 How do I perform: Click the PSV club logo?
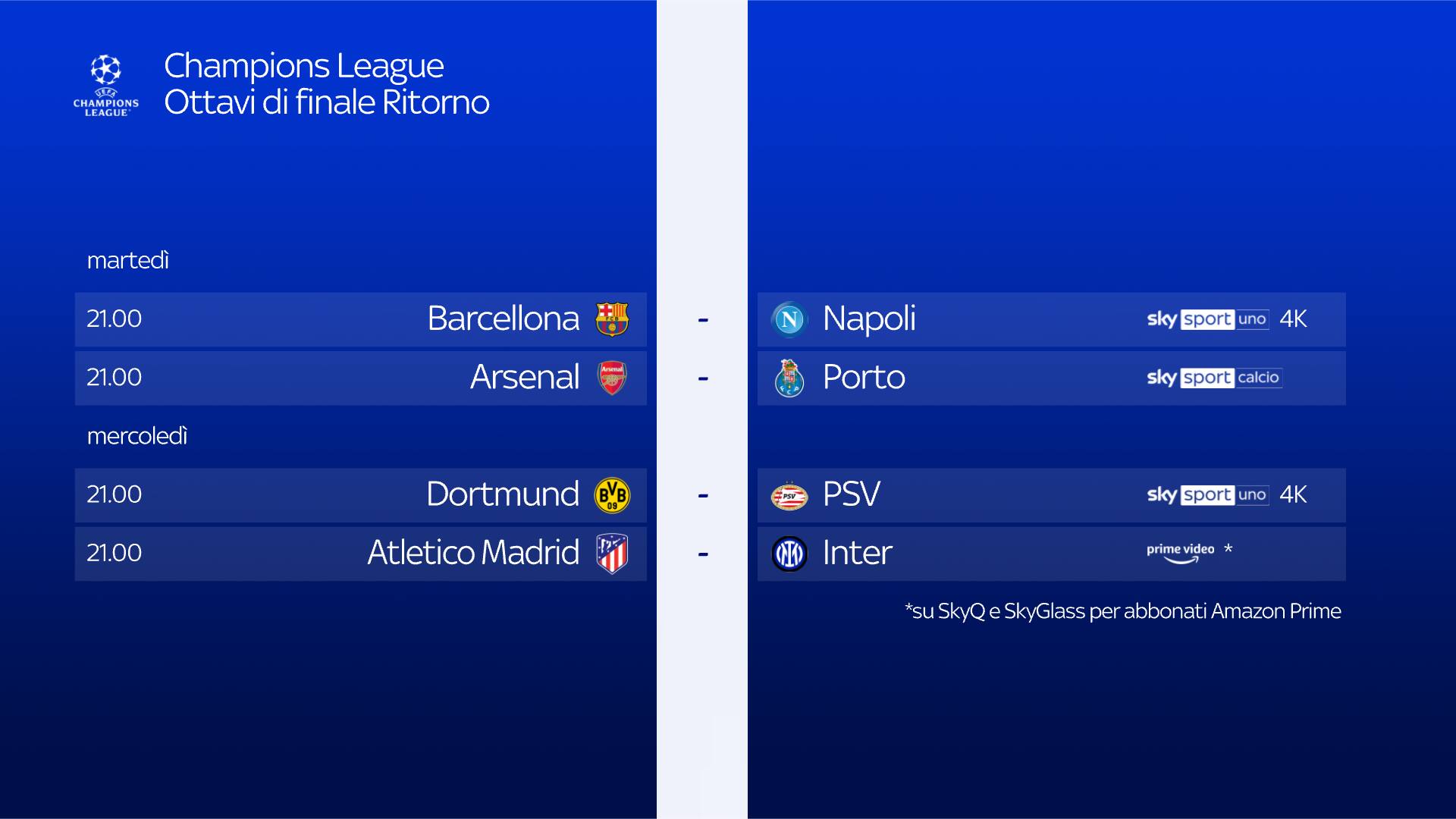(x=789, y=495)
